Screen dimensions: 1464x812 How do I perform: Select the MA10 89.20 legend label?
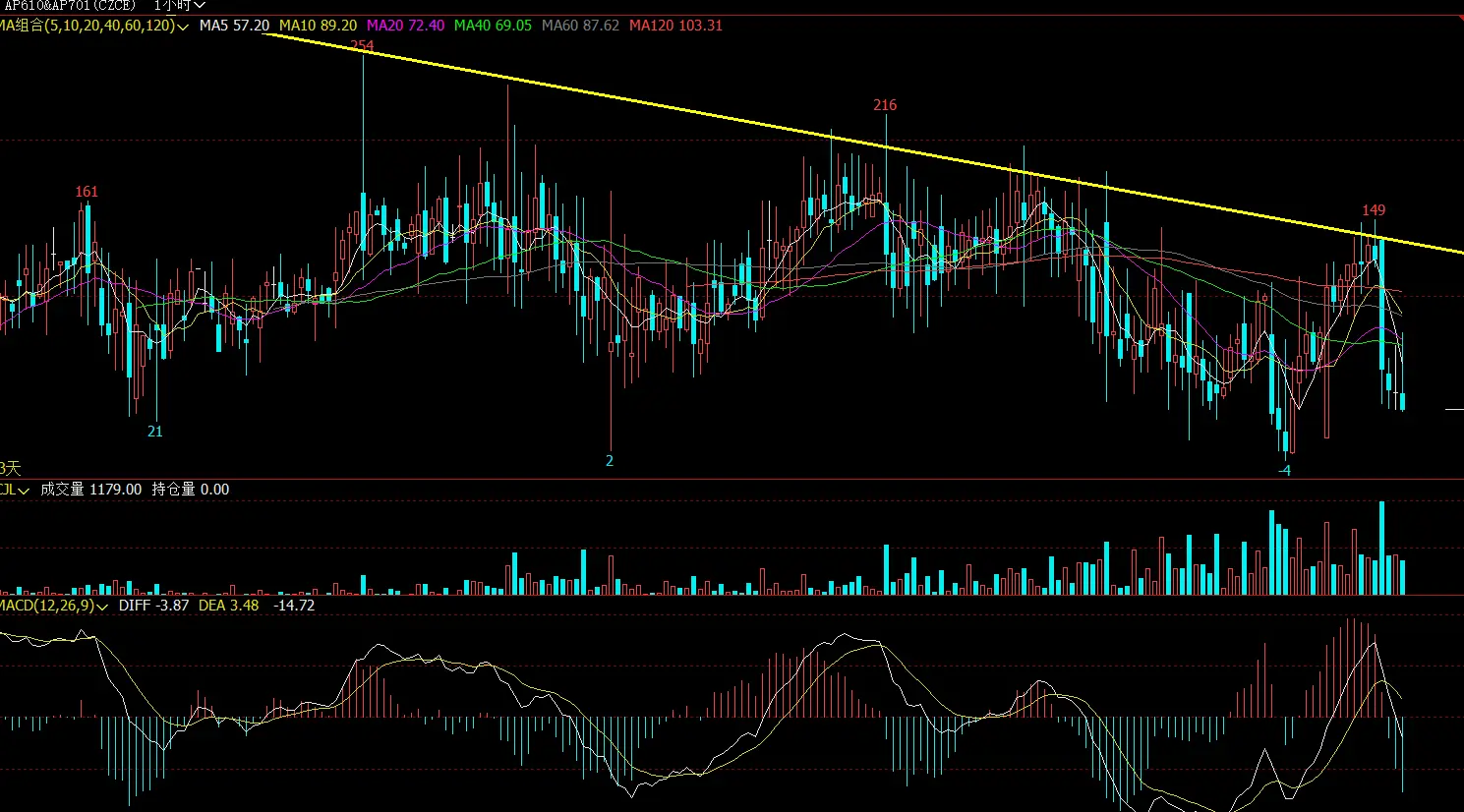318,26
